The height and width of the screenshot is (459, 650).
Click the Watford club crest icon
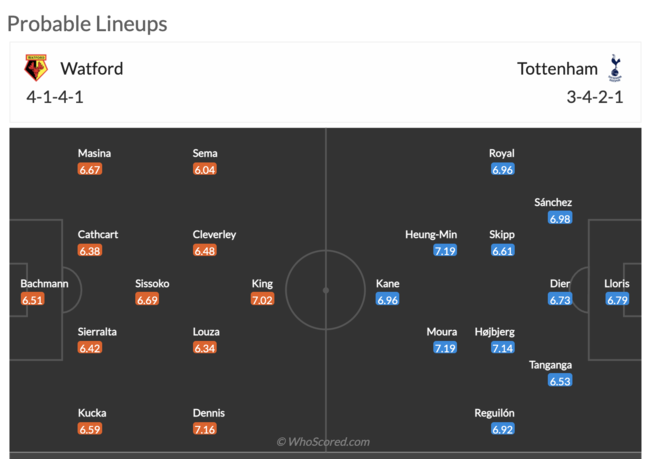click(x=36, y=68)
